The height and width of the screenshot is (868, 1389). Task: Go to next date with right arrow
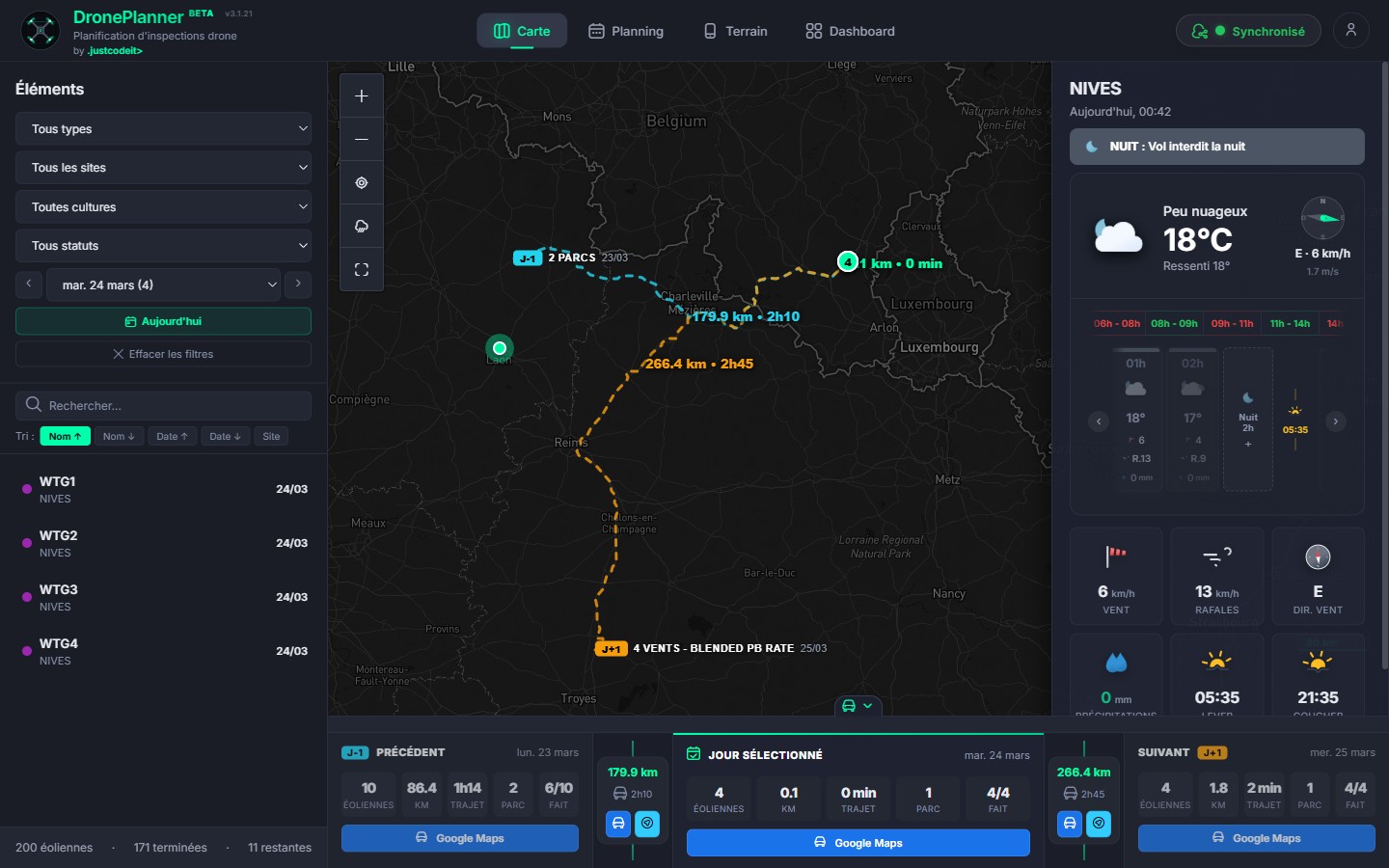tap(298, 284)
